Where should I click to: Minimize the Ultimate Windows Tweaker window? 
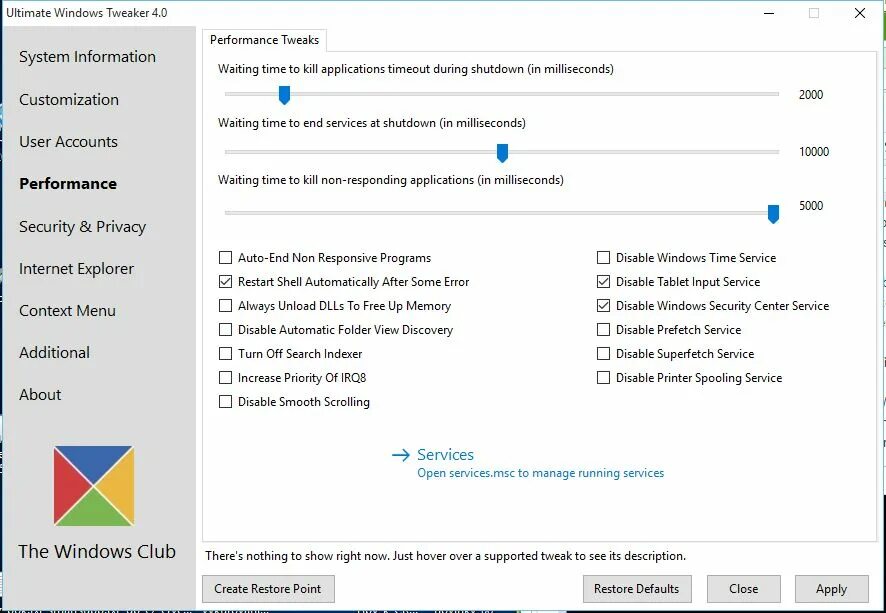point(769,13)
